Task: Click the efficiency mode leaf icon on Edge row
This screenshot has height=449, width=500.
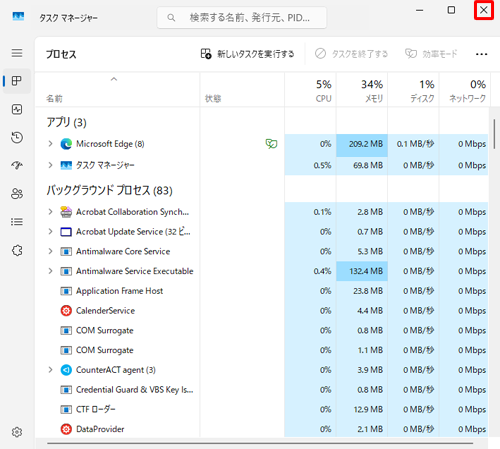Action: click(x=271, y=144)
